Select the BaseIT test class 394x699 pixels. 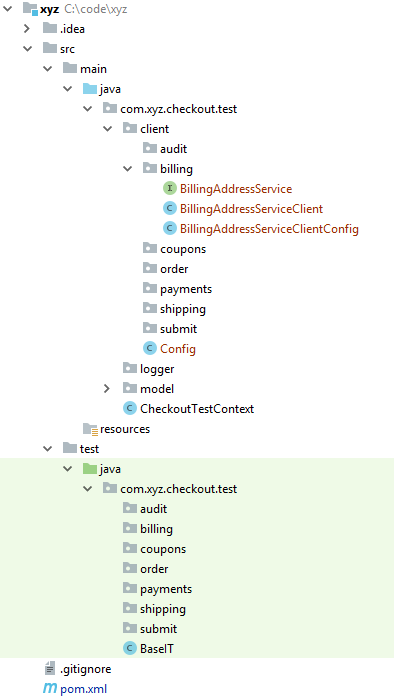tap(156, 649)
